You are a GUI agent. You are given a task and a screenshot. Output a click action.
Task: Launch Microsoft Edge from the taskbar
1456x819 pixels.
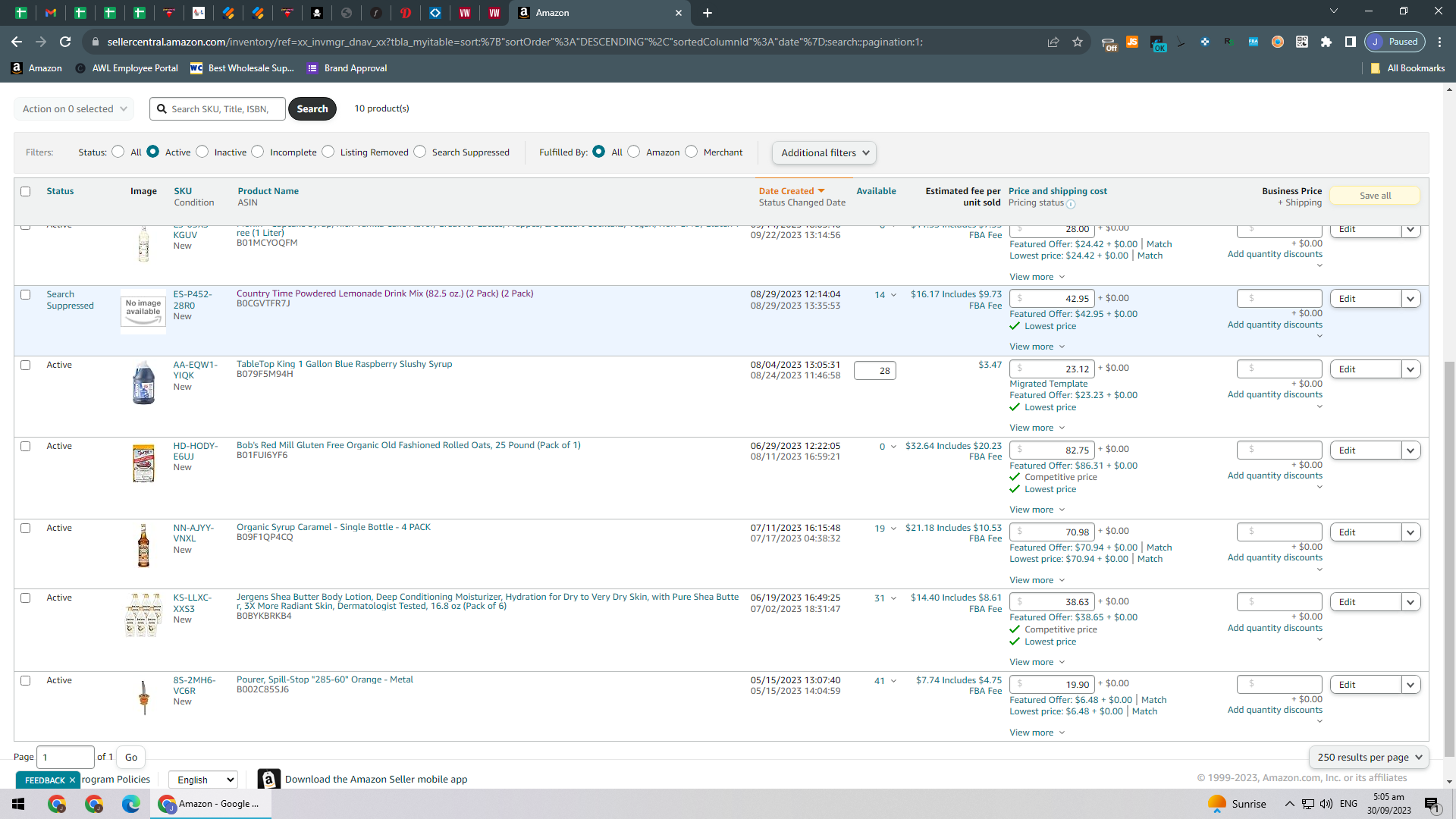pyautogui.click(x=131, y=804)
